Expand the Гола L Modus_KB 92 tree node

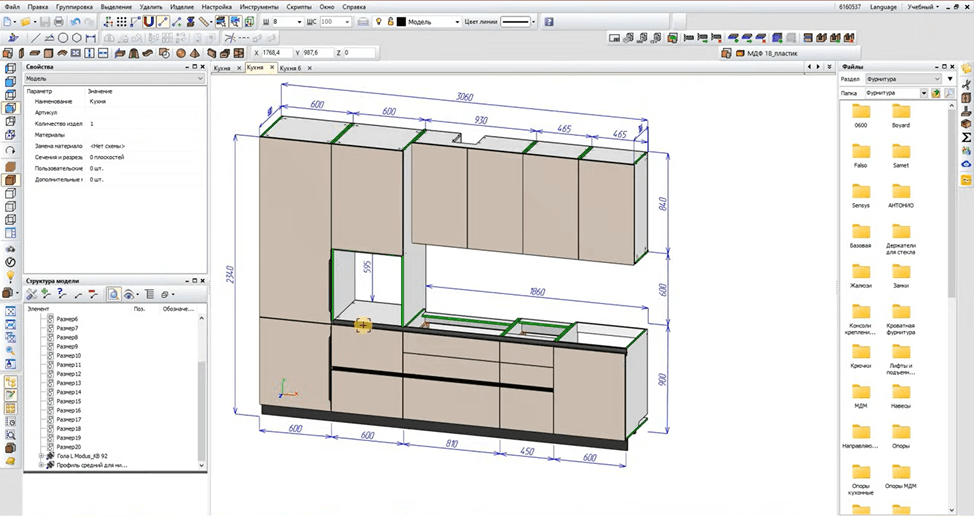[x=42, y=456]
